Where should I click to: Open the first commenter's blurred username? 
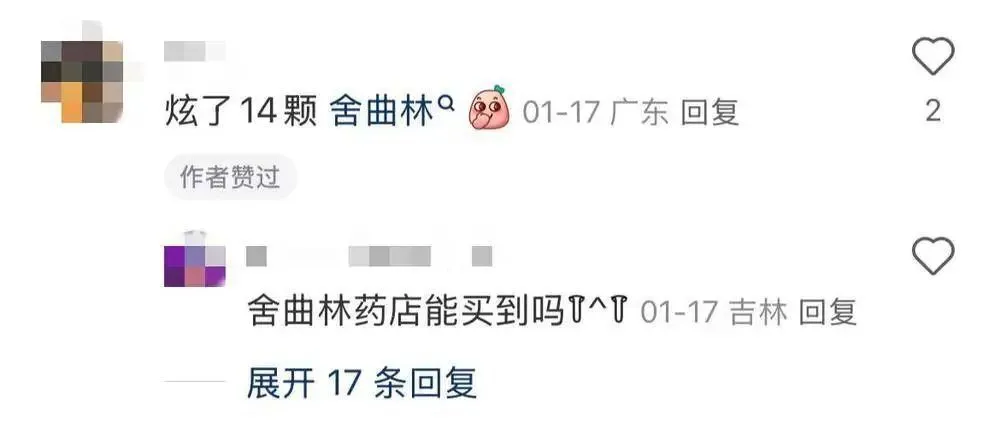click(195, 51)
